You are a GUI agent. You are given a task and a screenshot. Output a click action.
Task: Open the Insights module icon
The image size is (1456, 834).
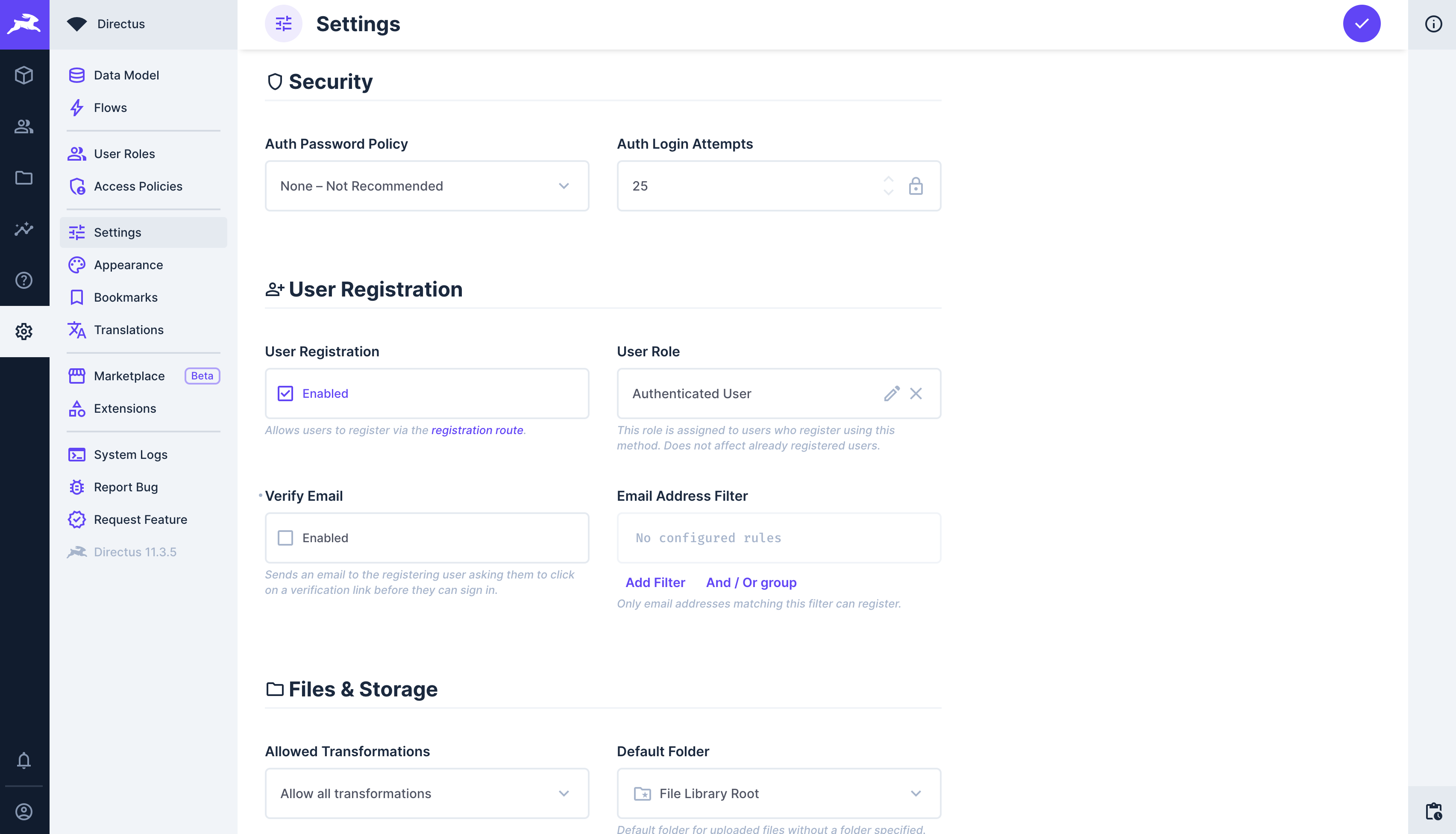pyautogui.click(x=24, y=229)
